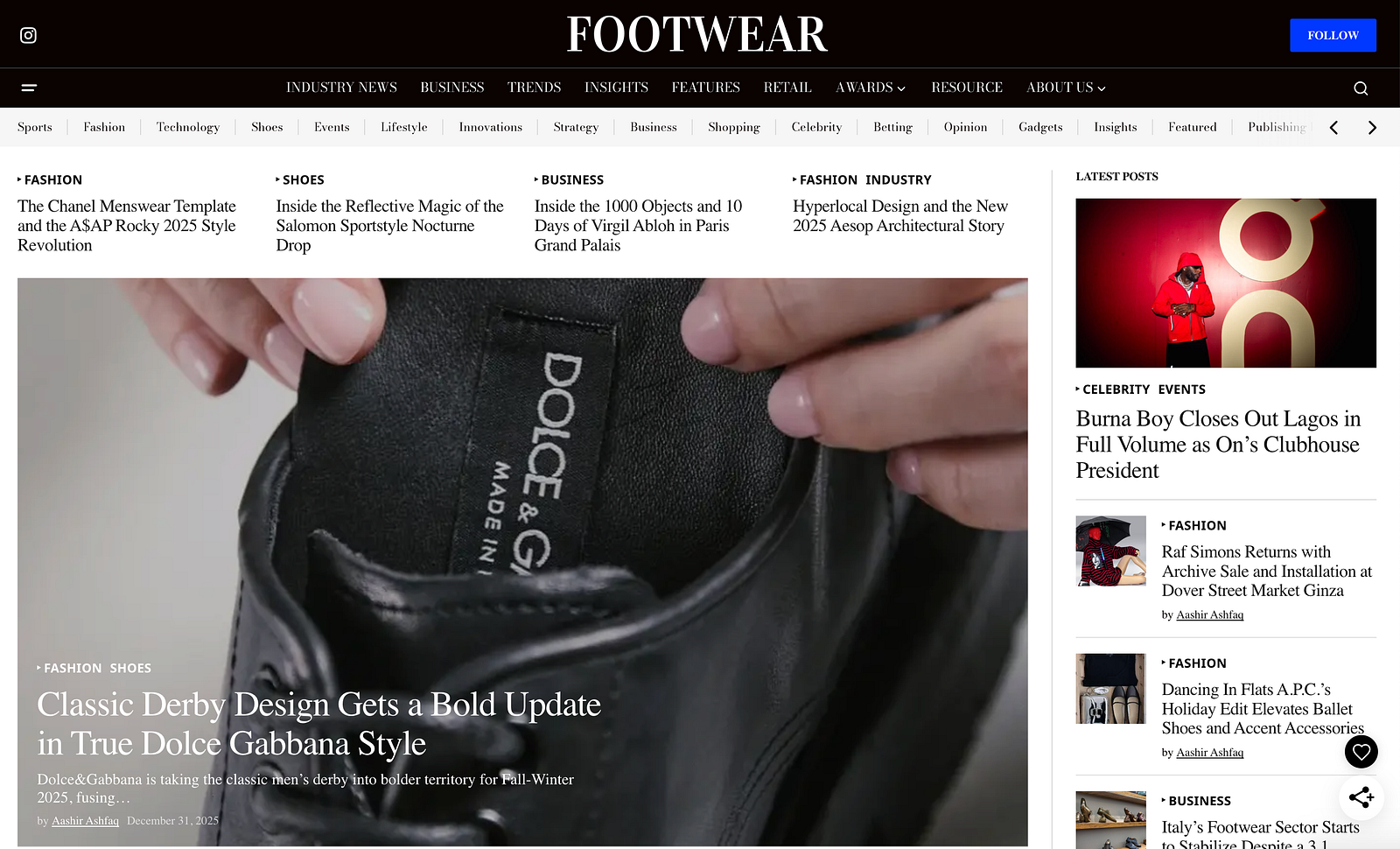Select the Shopping category tab
Viewport: 1400px width, 849px height.
click(x=734, y=127)
